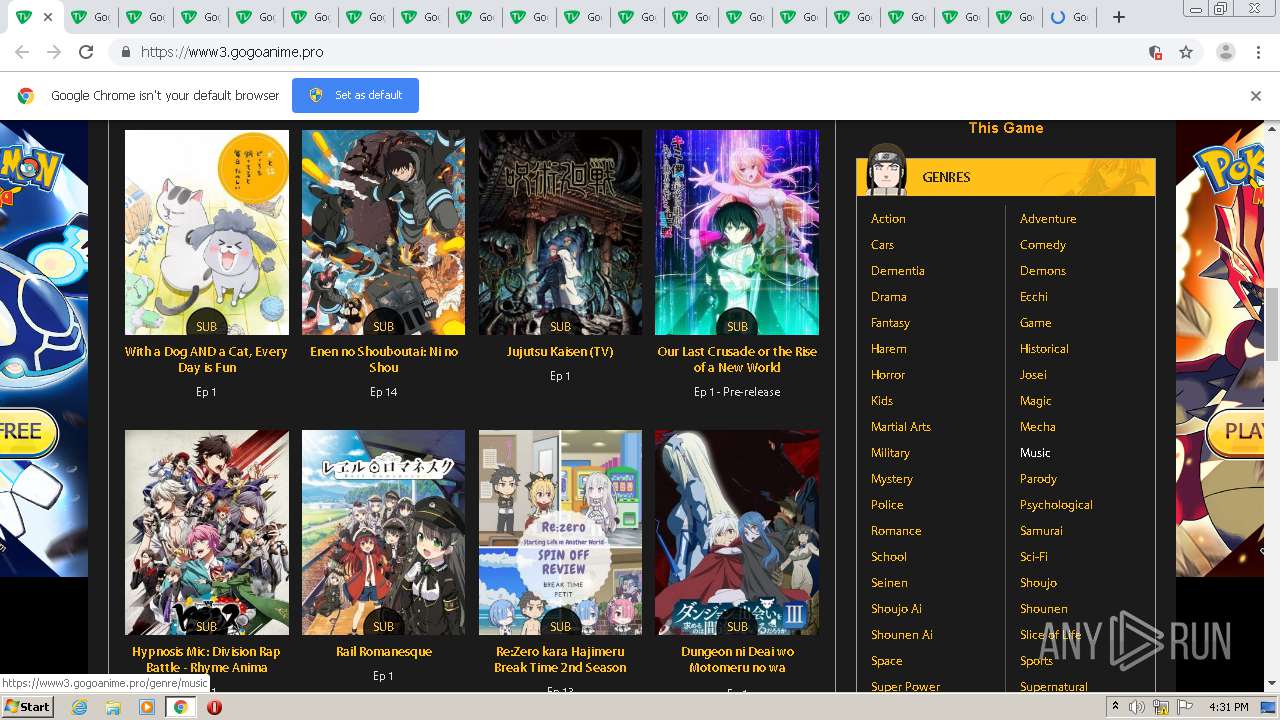Viewport: 1280px width, 720px height.
Task: Click the scrollbar down arrow
Action: coord(1272,684)
